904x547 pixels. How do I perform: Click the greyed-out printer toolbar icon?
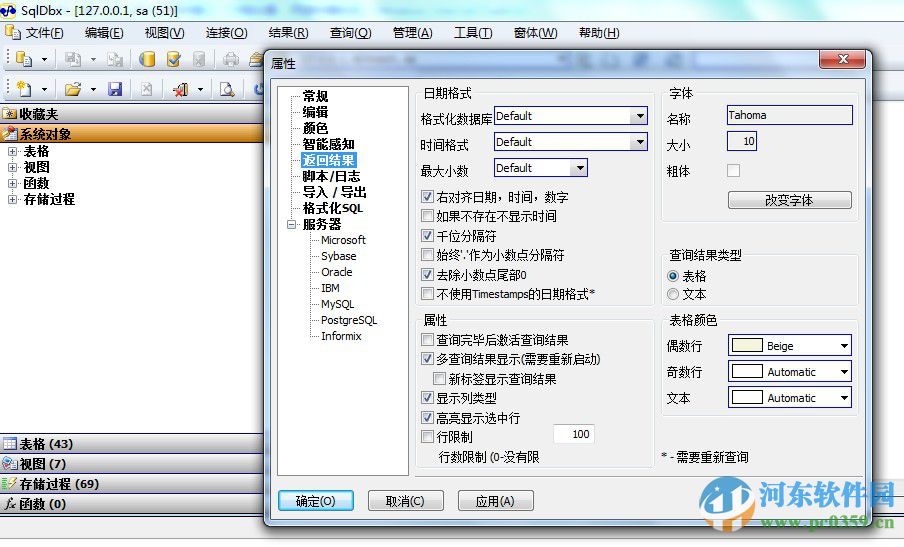(x=231, y=59)
